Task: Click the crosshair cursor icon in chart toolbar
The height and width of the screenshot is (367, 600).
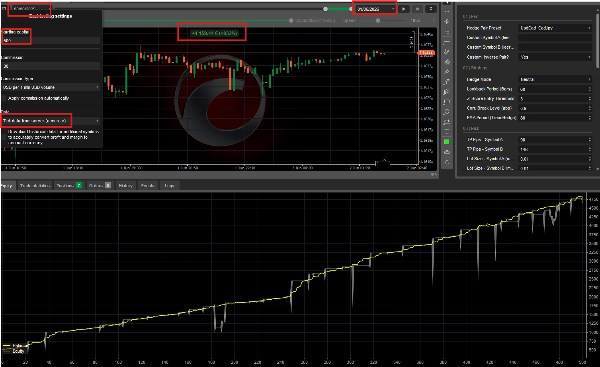Action: tap(447, 22)
